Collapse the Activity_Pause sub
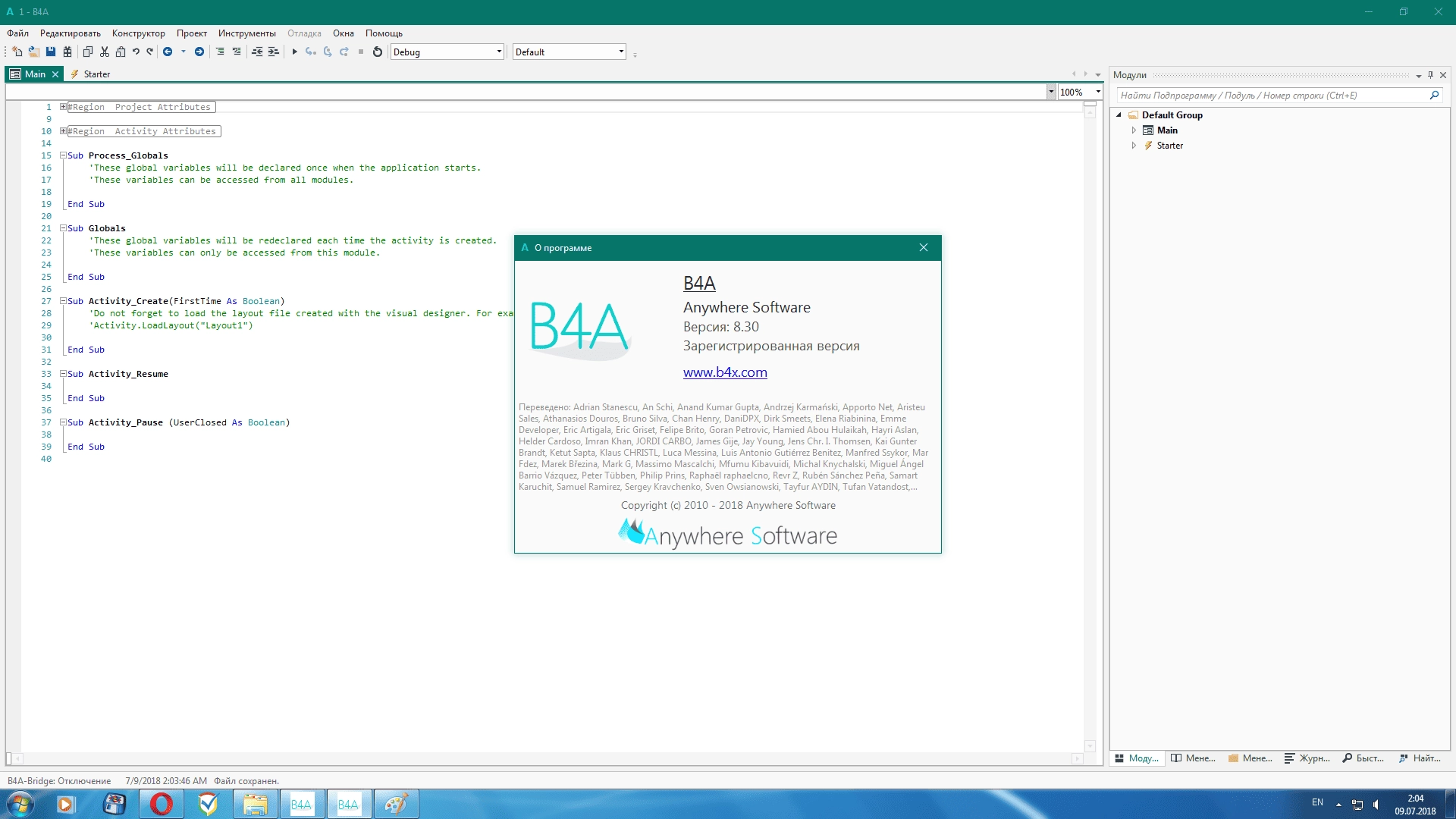The width and height of the screenshot is (1456, 819). pyautogui.click(x=64, y=422)
